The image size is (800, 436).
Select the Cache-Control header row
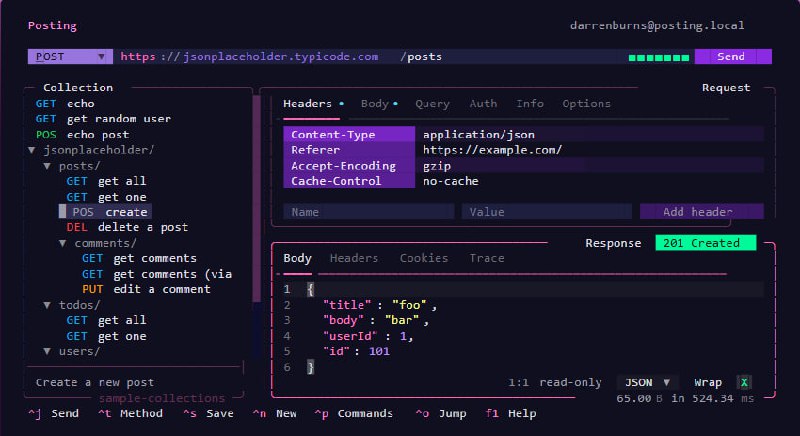click(523, 181)
